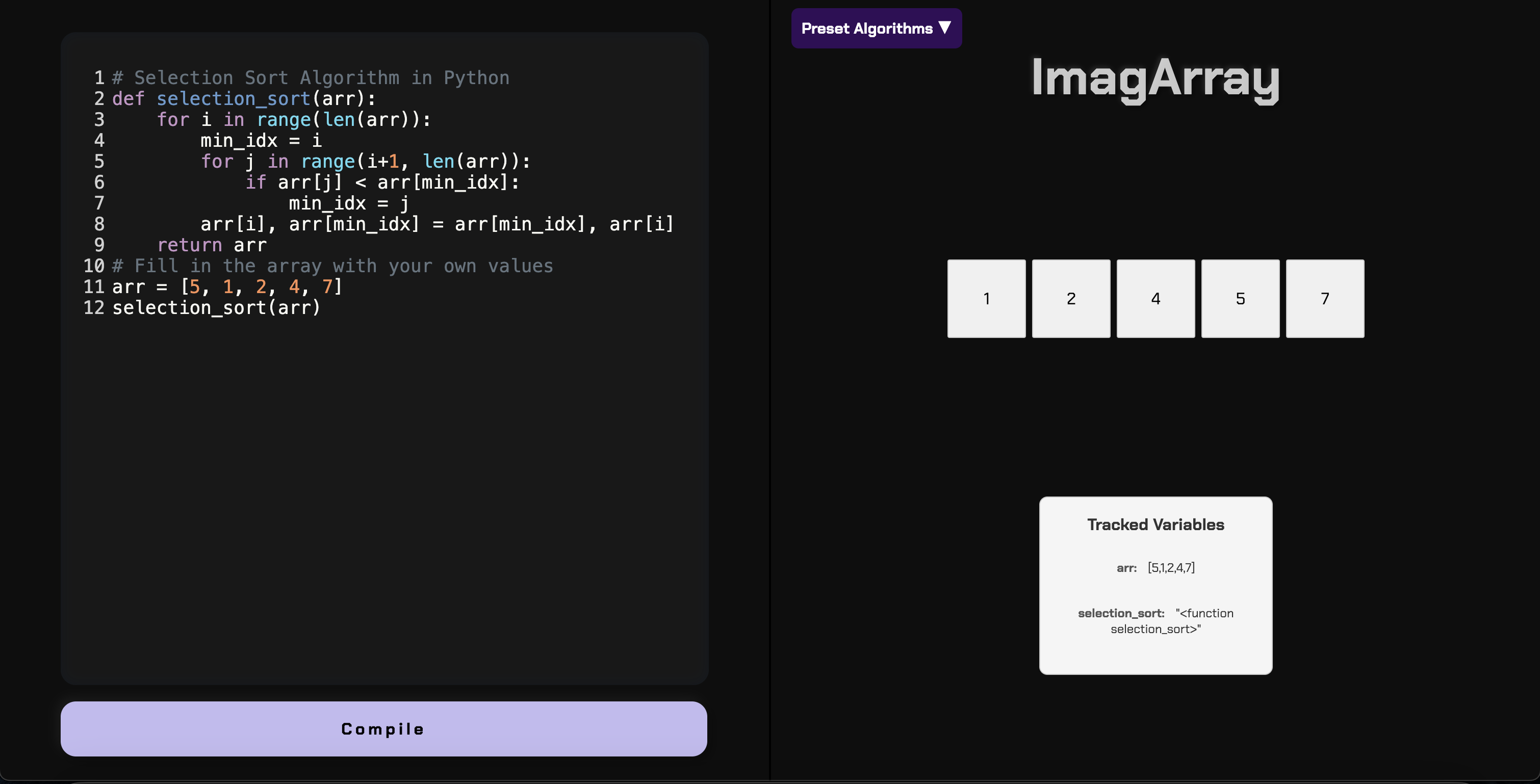This screenshot has width=1540, height=784.
Task: Click the swap statement code line
Action: pos(437,224)
